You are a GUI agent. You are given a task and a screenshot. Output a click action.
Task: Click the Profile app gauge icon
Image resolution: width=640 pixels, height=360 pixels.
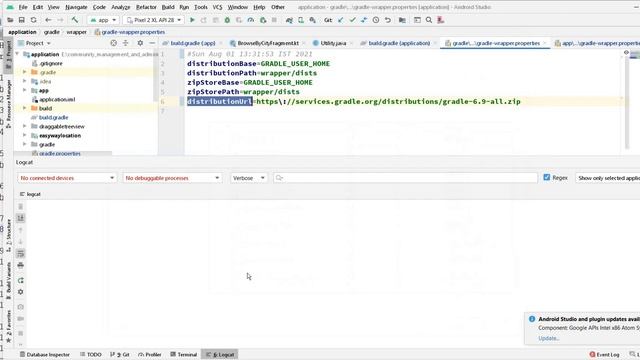pos(251,20)
